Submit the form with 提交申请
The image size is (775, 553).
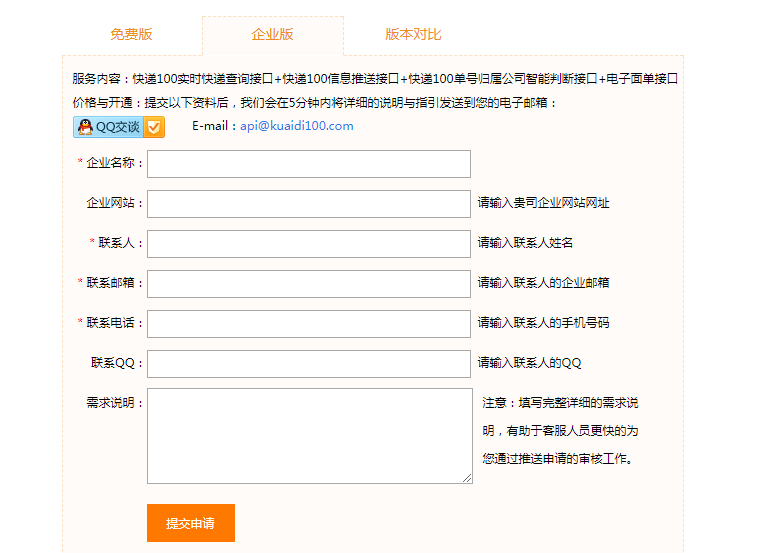(x=191, y=523)
